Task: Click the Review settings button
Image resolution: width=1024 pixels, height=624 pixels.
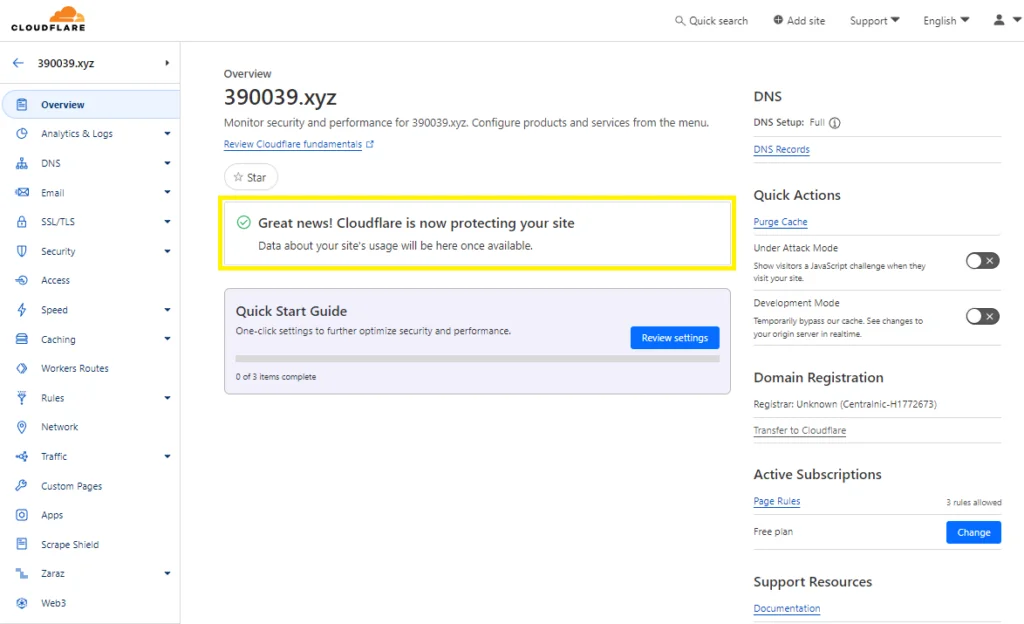Action: (675, 337)
